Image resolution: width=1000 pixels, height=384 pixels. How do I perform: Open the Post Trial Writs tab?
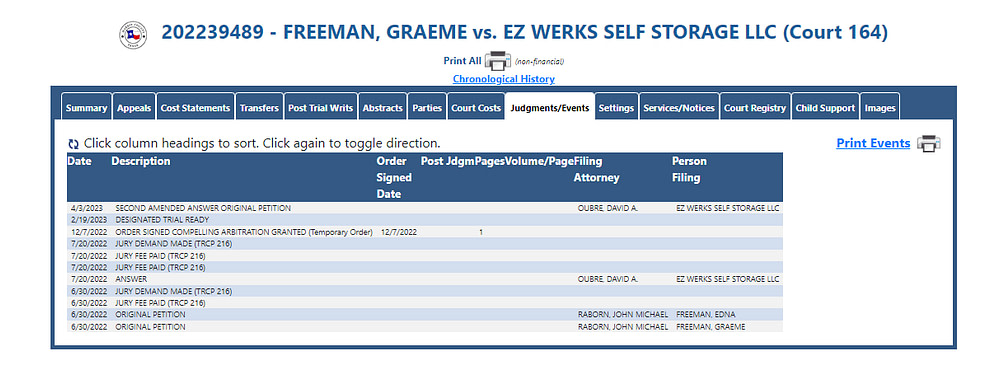[320, 108]
